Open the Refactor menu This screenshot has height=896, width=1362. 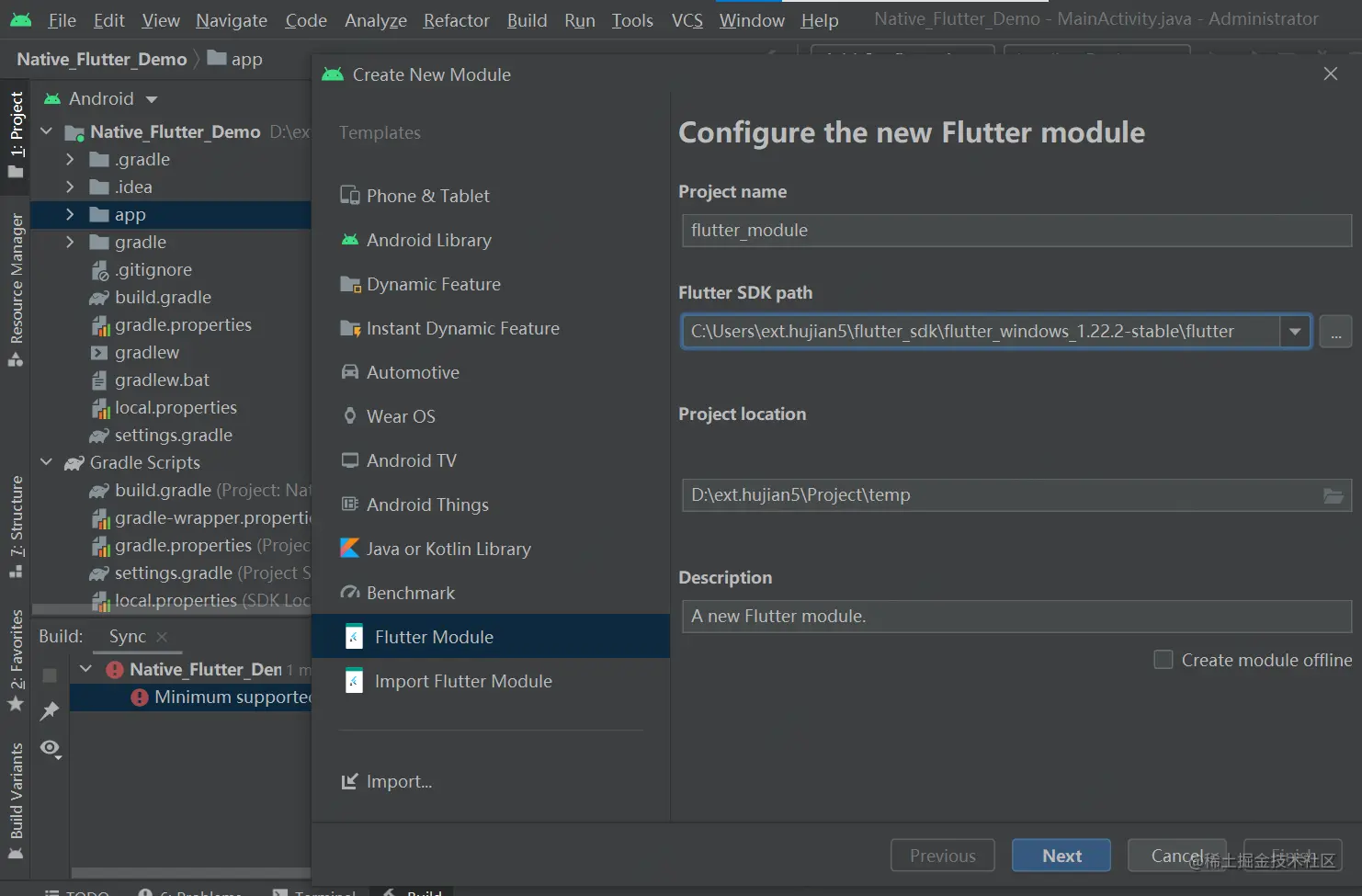click(456, 20)
